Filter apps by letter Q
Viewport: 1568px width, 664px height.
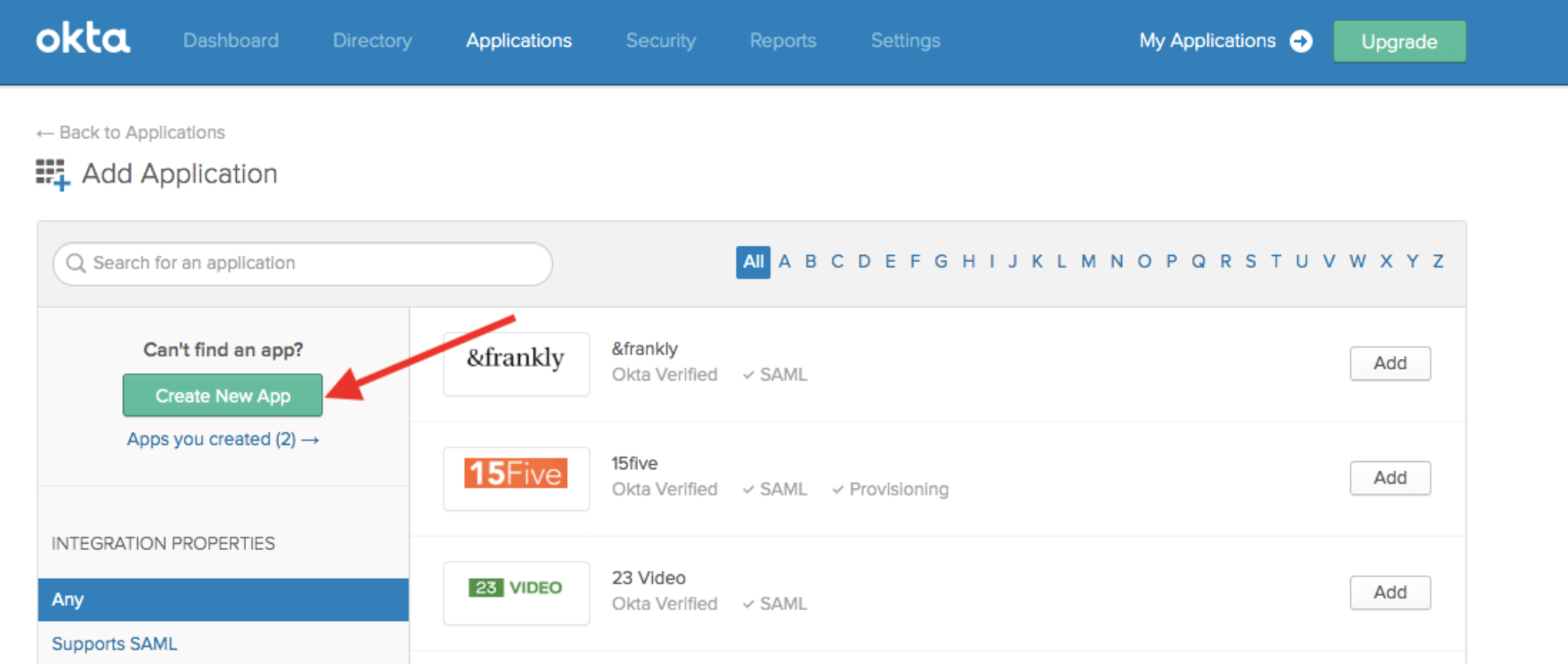point(1198,262)
